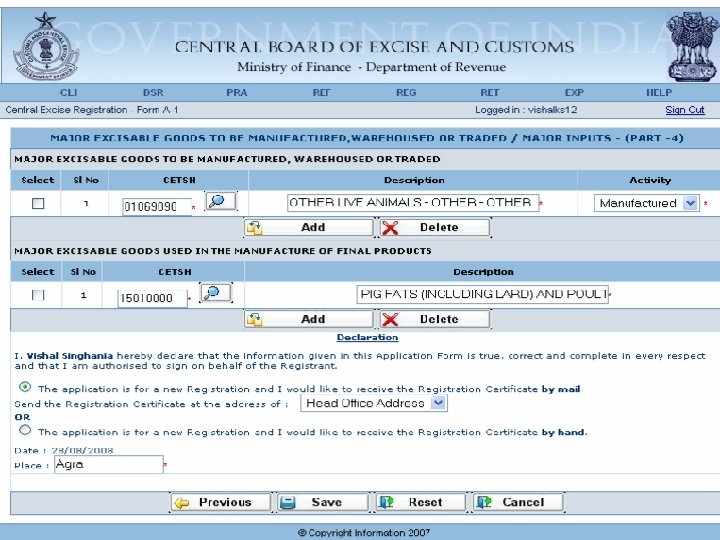Tick the Select checkbox for OTHER LIVE ANIMALS row
Viewport: 720px width, 540px height.
tap(38, 203)
